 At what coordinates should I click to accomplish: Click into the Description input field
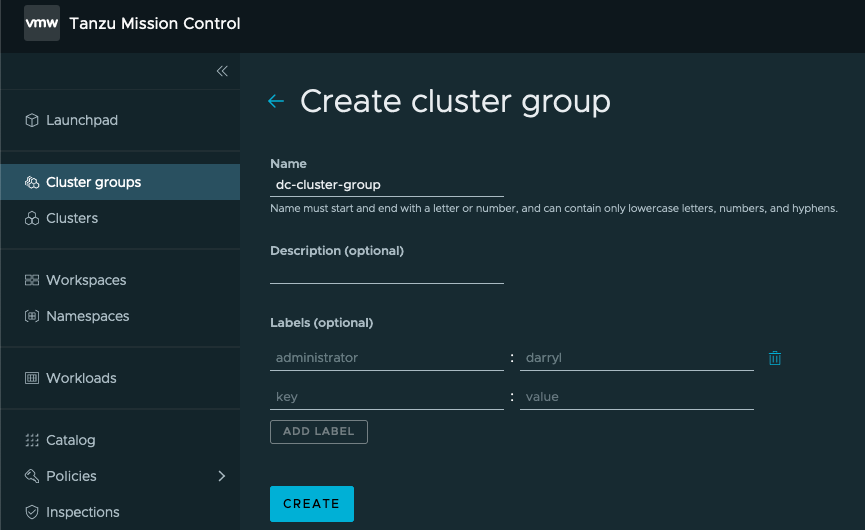[x=387, y=272]
